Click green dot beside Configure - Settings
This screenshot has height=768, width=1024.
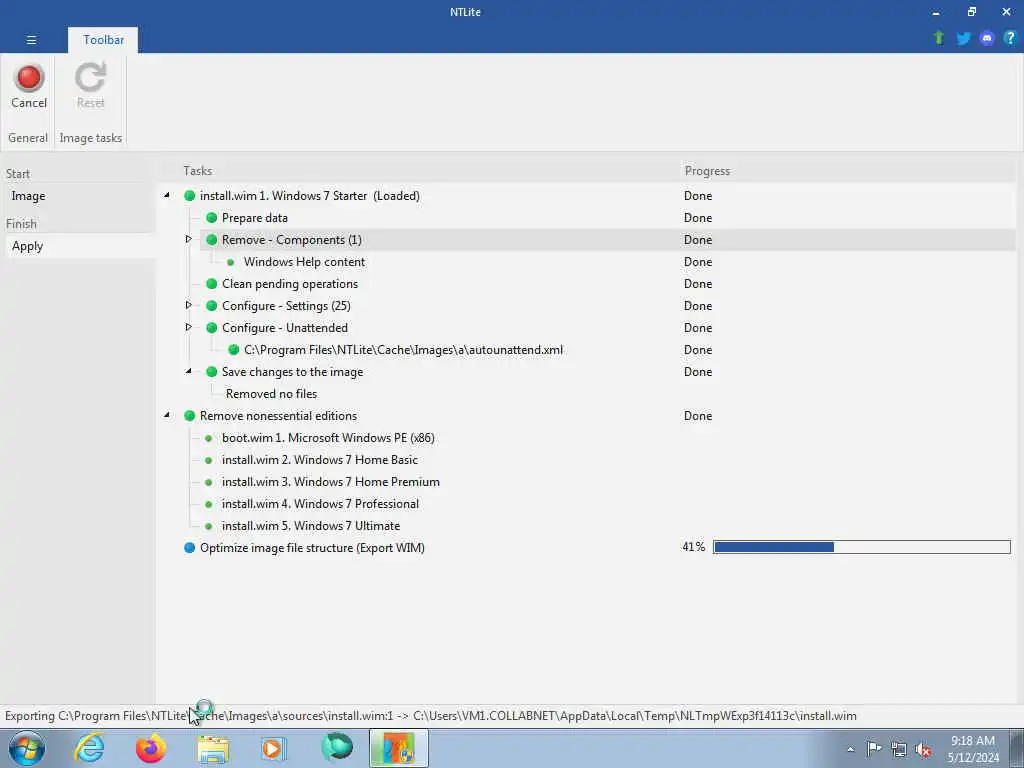coord(212,306)
